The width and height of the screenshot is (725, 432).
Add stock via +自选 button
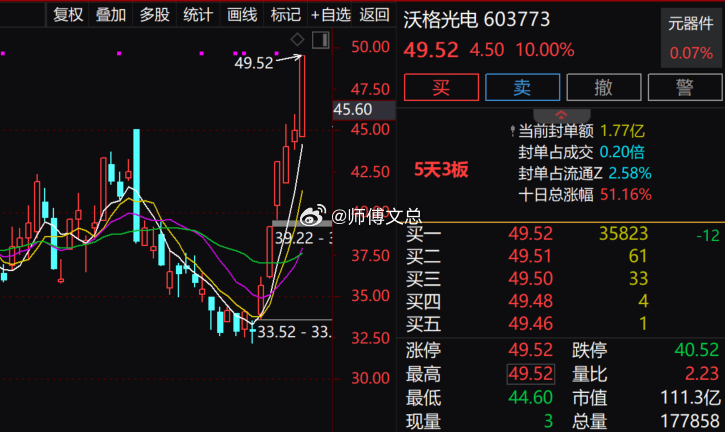click(331, 14)
